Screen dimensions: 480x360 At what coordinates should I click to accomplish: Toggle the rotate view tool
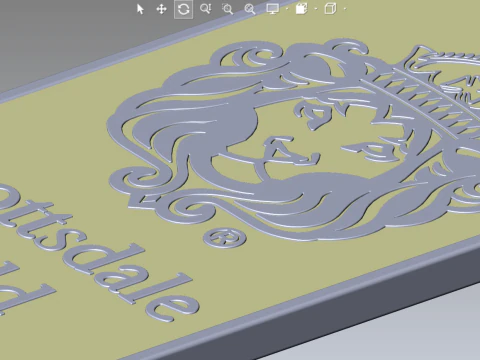(183, 9)
